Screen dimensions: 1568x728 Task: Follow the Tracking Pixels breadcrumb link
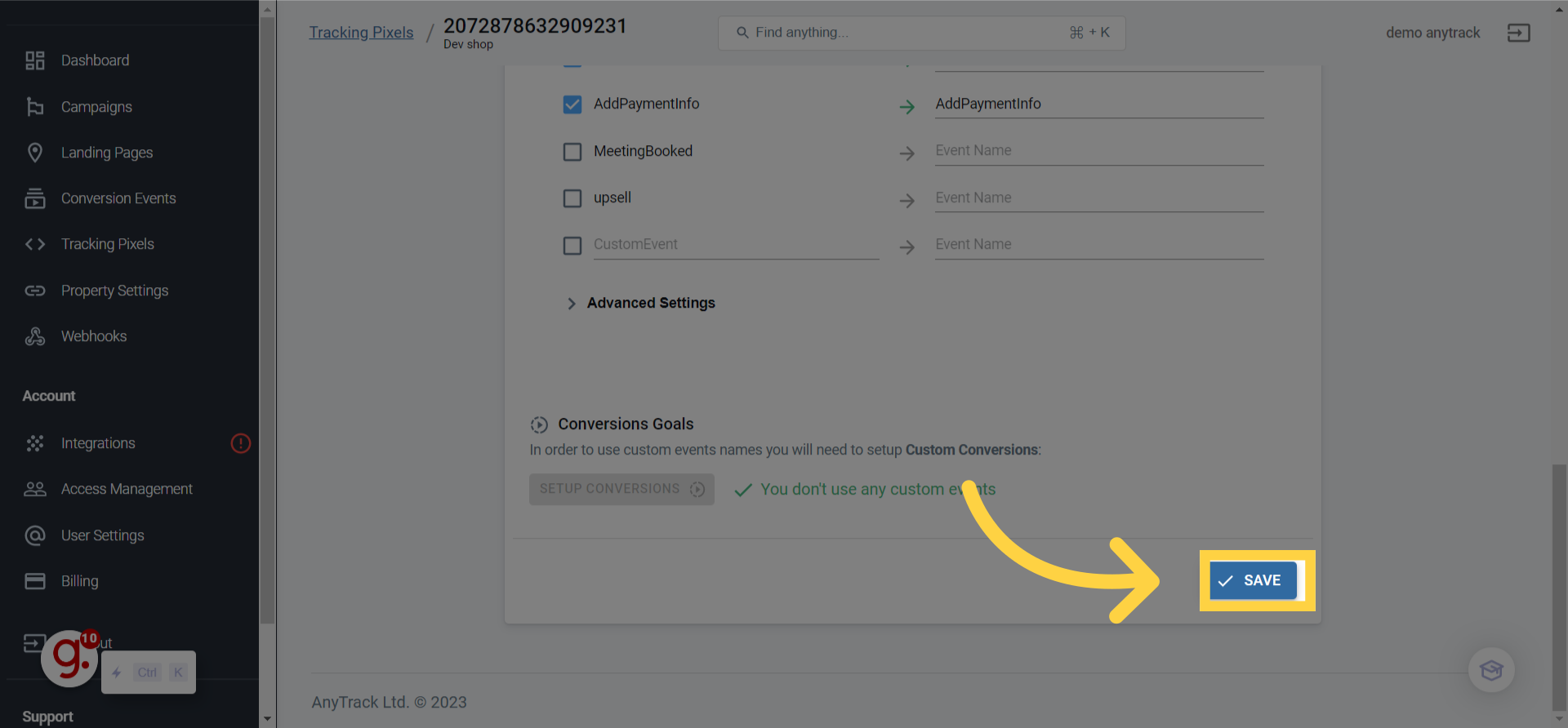361,33
